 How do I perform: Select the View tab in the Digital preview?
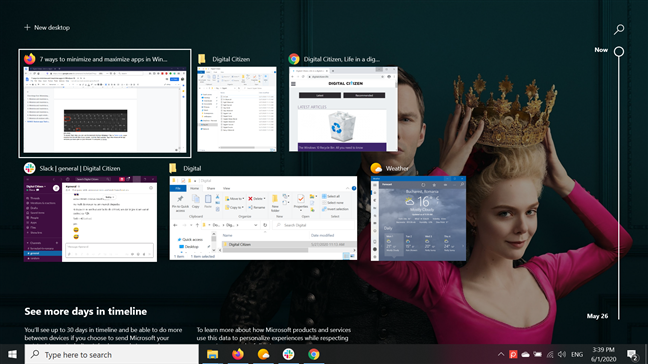click(x=226, y=188)
